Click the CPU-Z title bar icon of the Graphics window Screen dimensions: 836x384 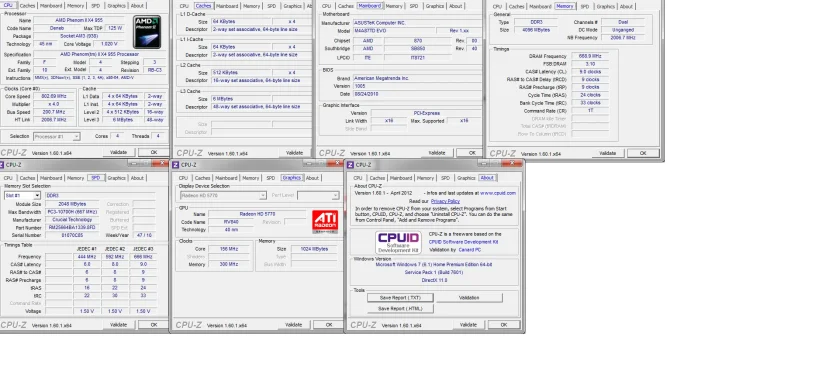tap(175, 165)
